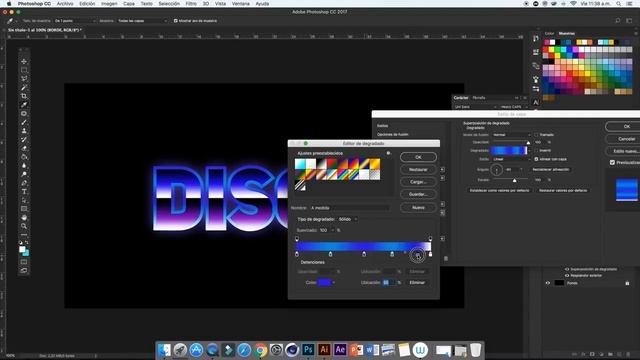640x360 pixels.
Task: Open the sample size dropdown in options bar
Action: point(76,21)
